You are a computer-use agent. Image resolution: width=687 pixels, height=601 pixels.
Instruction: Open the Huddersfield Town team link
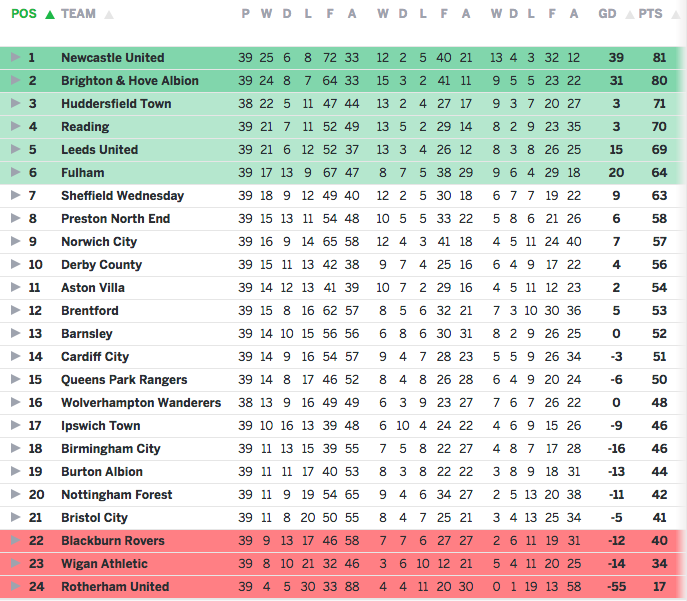click(115, 104)
